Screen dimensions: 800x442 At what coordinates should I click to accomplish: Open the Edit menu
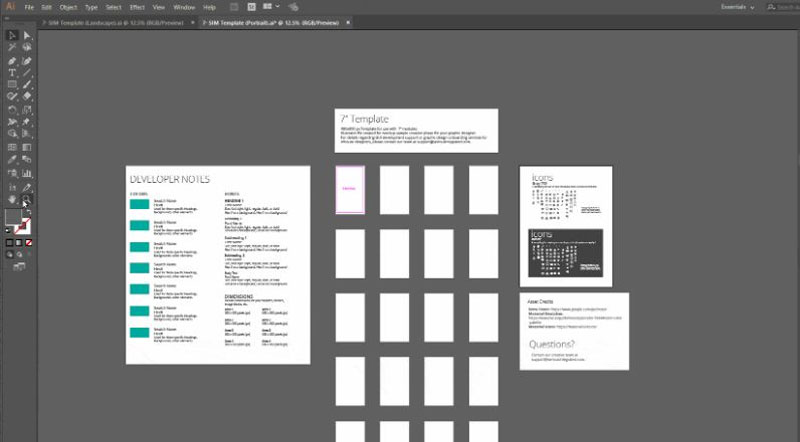click(x=46, y=7)
